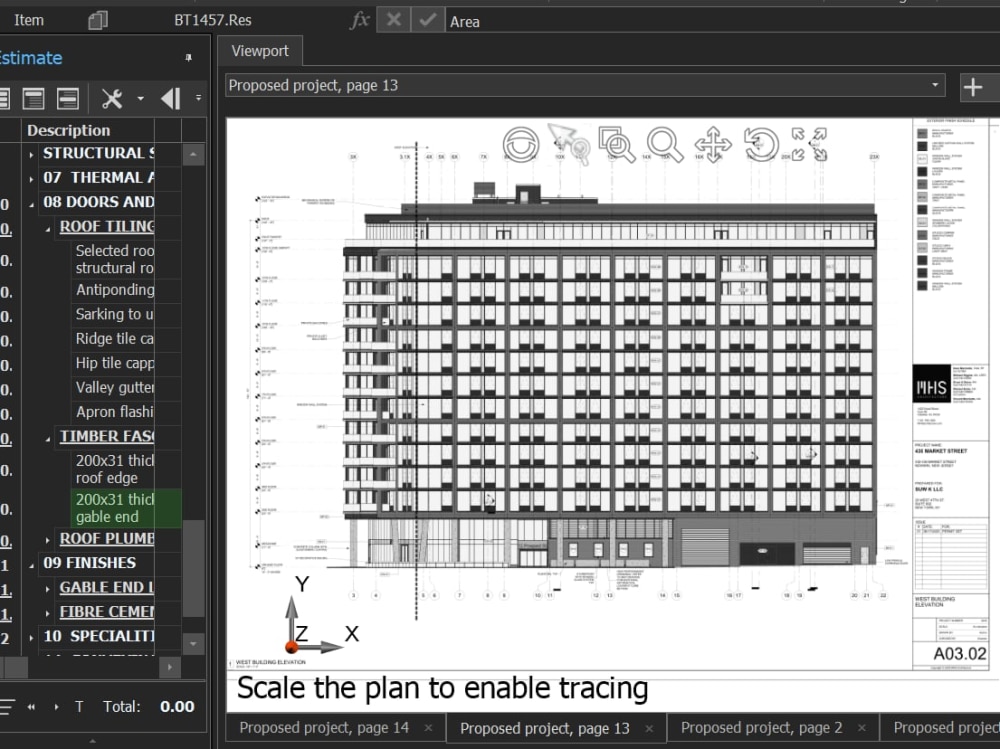Click the partly visible estimate layout icon
1000x749 pixels.
click(x=4, y=98)
